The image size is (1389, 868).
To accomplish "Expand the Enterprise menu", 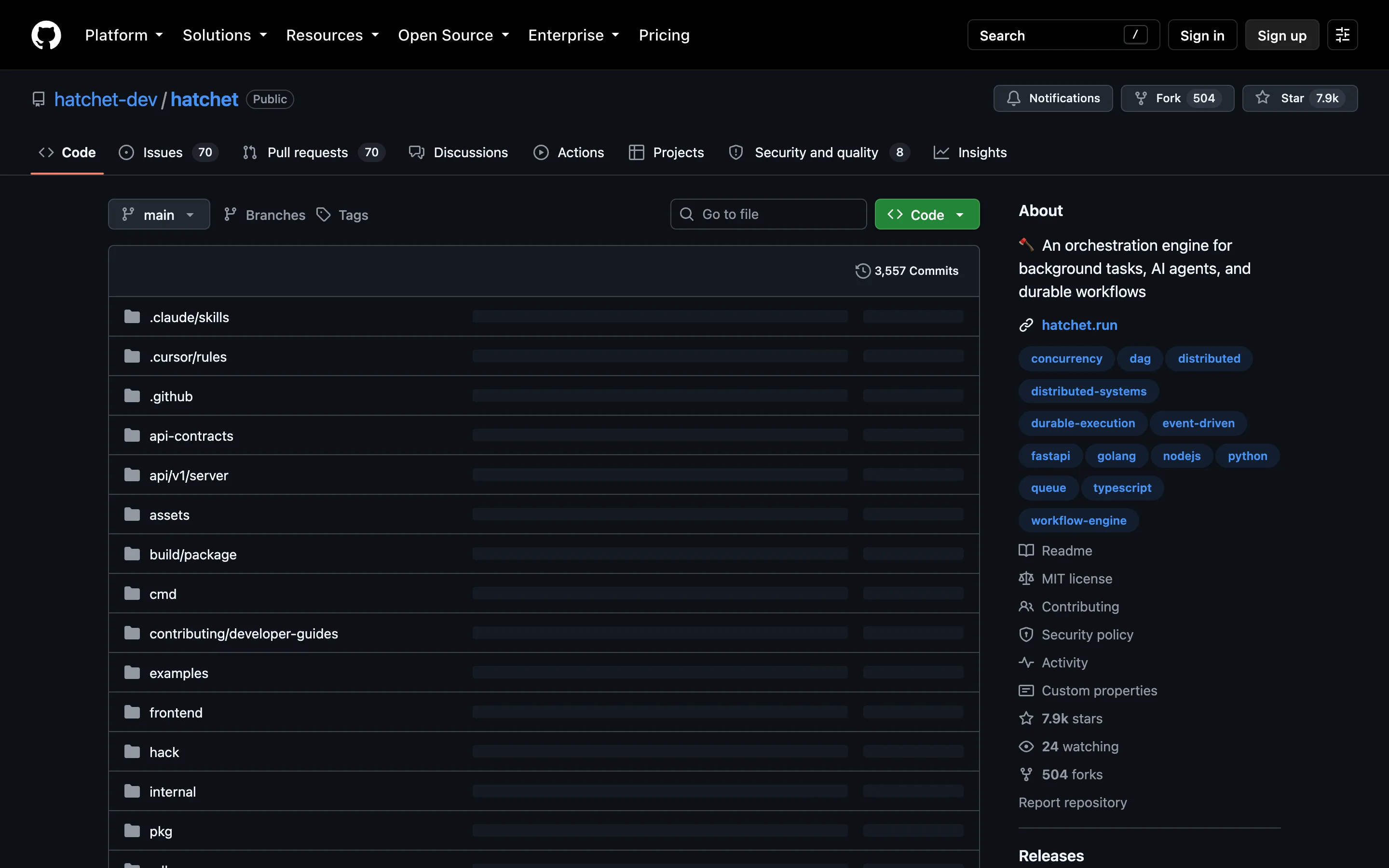I will pos(573,35).
